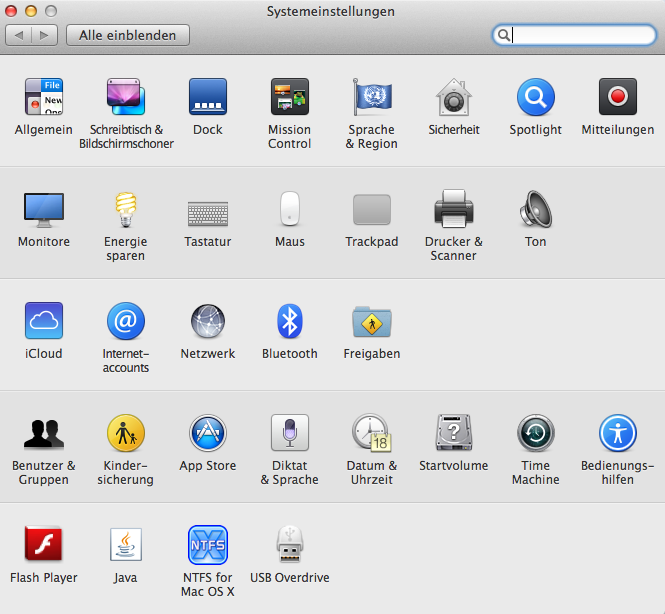Click the Alle einblenden button

coord(128,35)
